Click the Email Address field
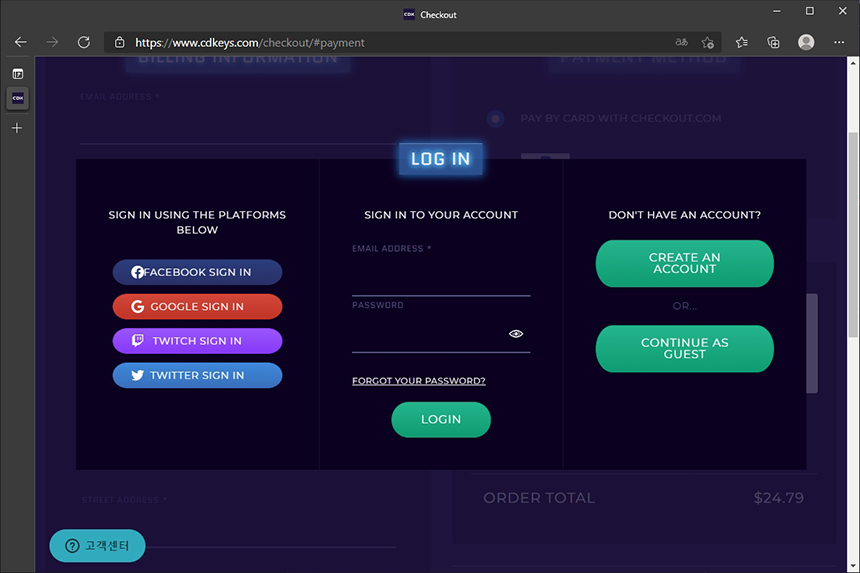This screenshot has width=860, height=573. tap(441, 278)
